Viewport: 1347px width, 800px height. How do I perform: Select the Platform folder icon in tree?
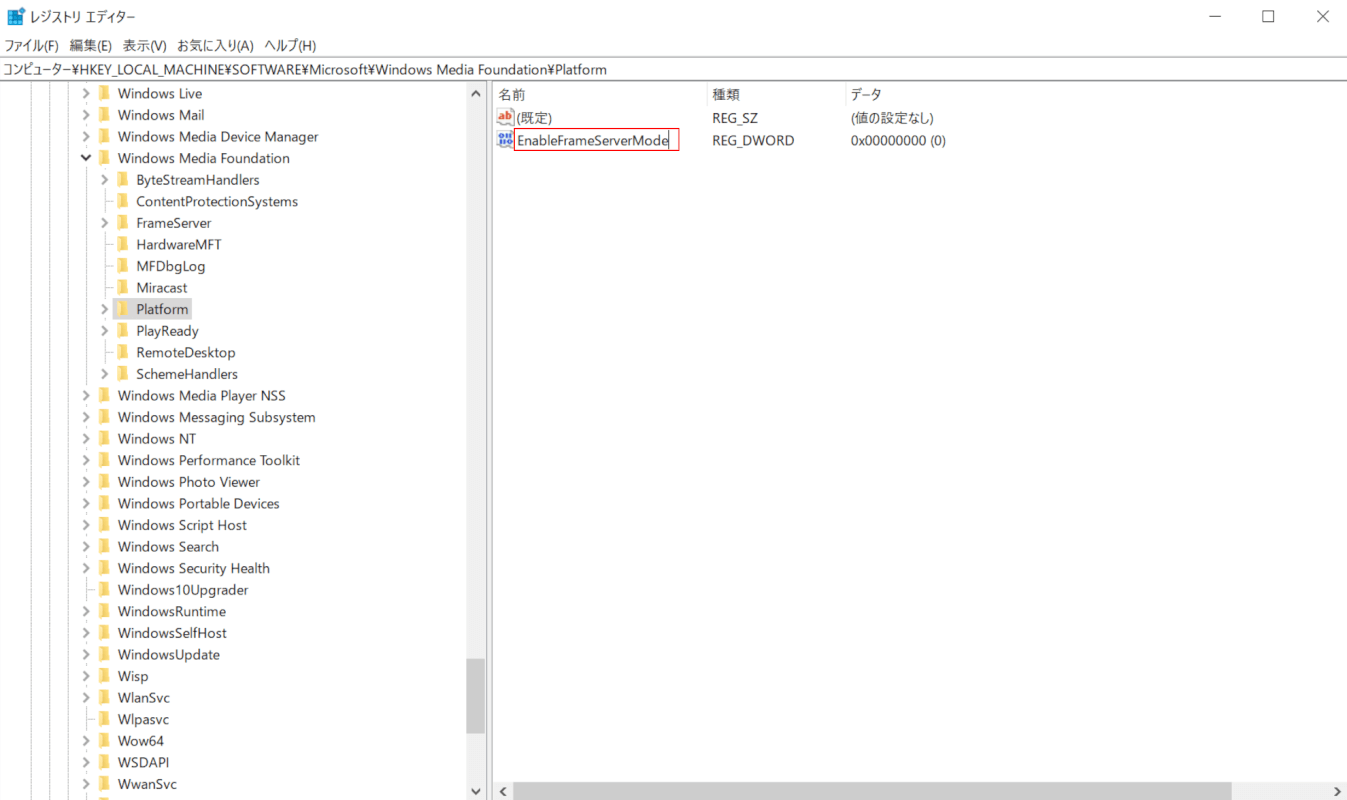(123, 309)
